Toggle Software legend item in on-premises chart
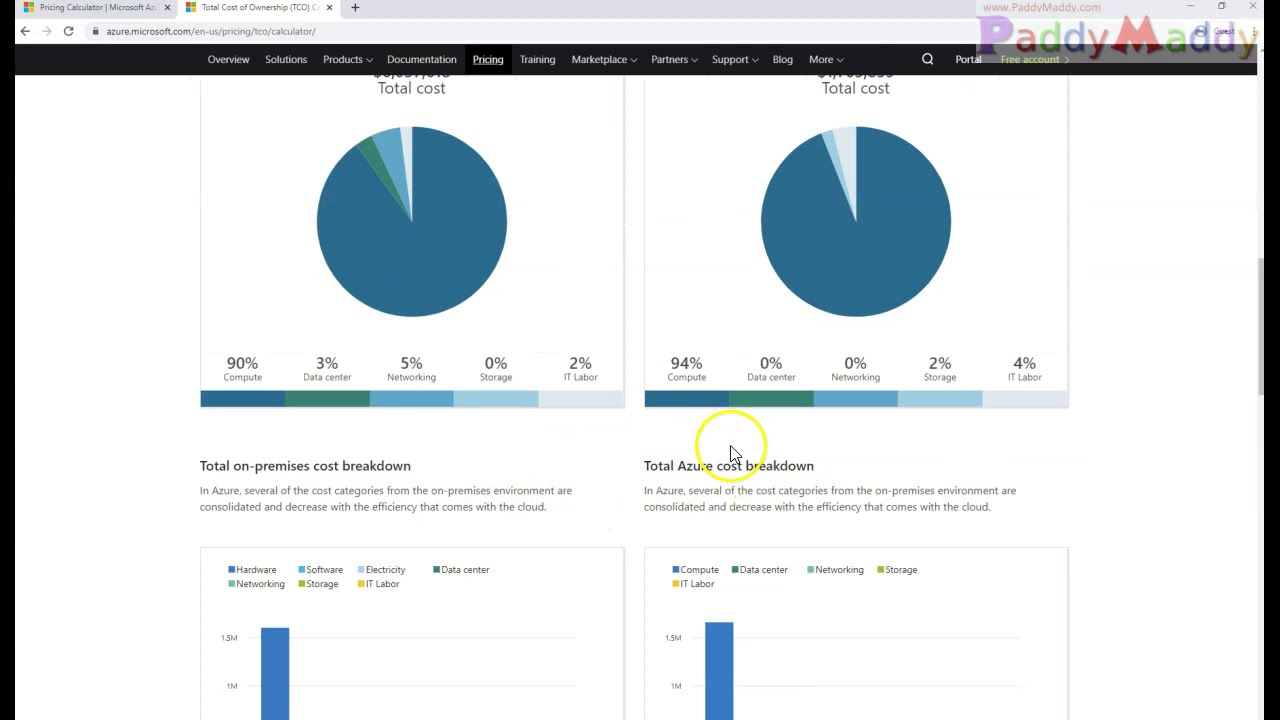Image resolution: width=1280 pixels, height=720 pixels. point(320,570)
